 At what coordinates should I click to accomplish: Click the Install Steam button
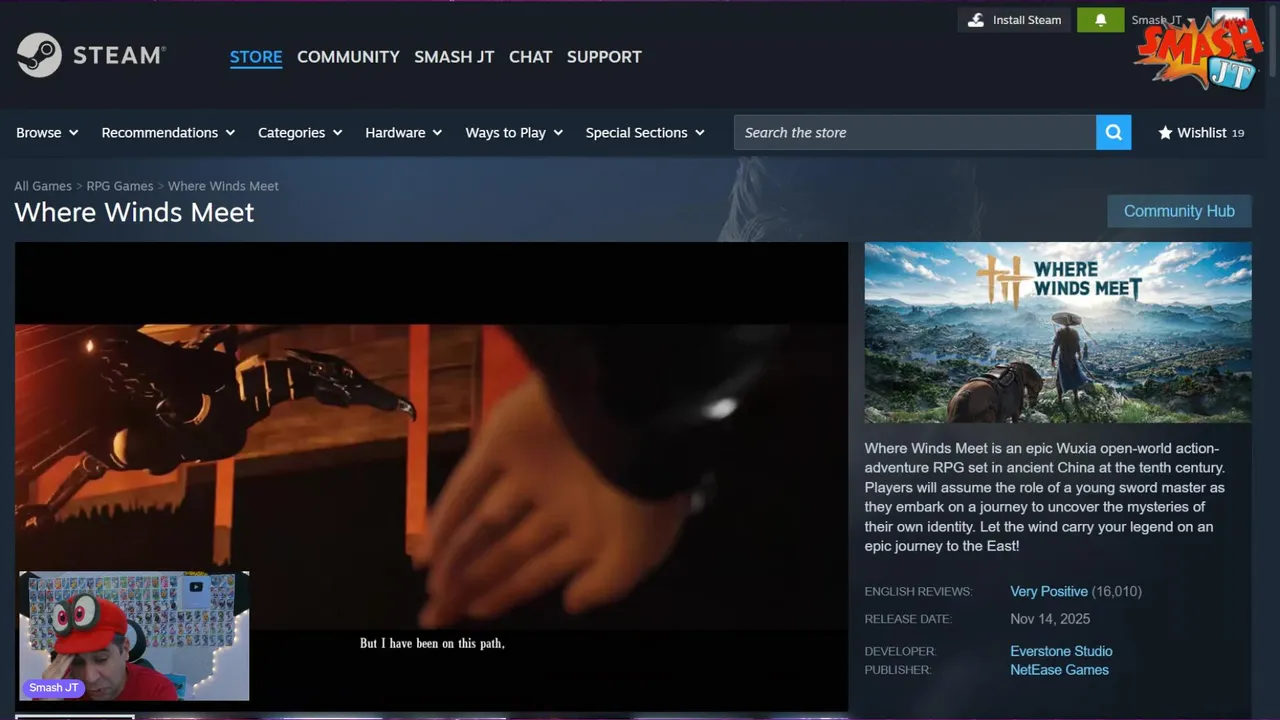(1015, 20)
